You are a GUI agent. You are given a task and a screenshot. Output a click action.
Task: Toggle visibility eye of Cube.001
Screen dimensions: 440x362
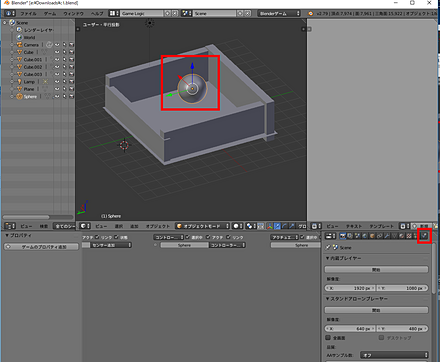[x=57, y=59]
